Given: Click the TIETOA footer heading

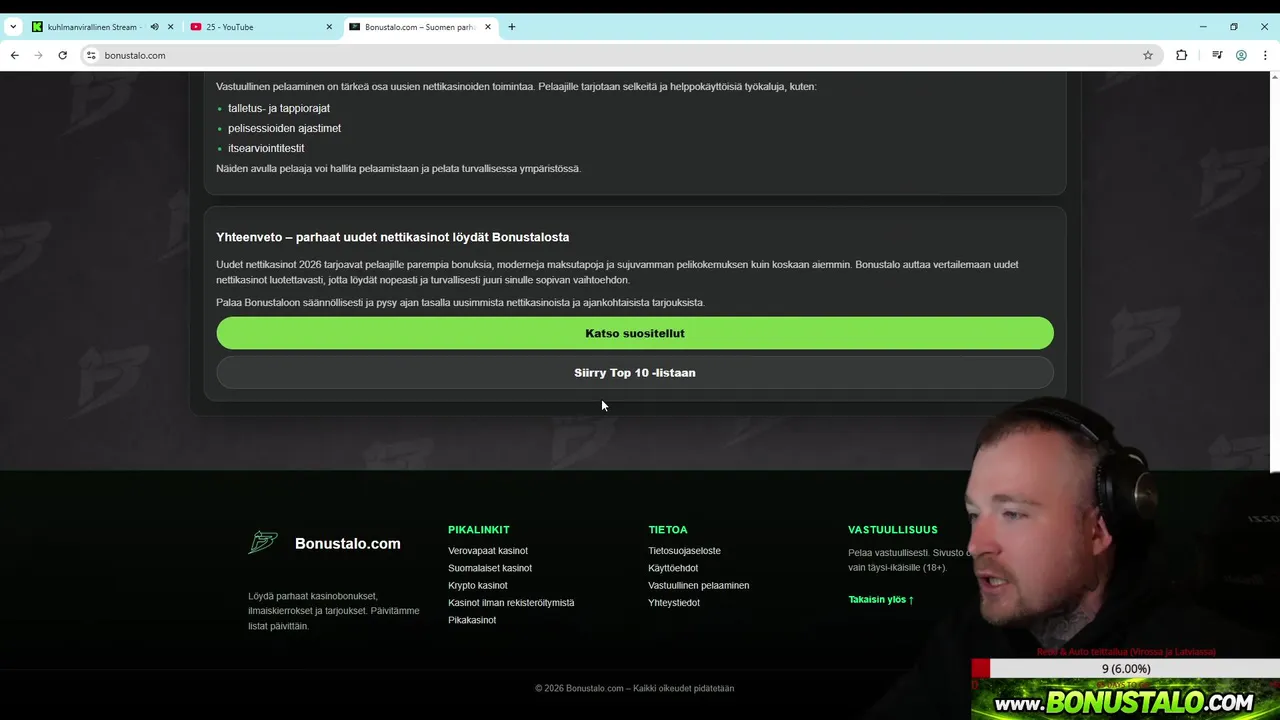Looking at the screenshot, I should tap(668, 530).
